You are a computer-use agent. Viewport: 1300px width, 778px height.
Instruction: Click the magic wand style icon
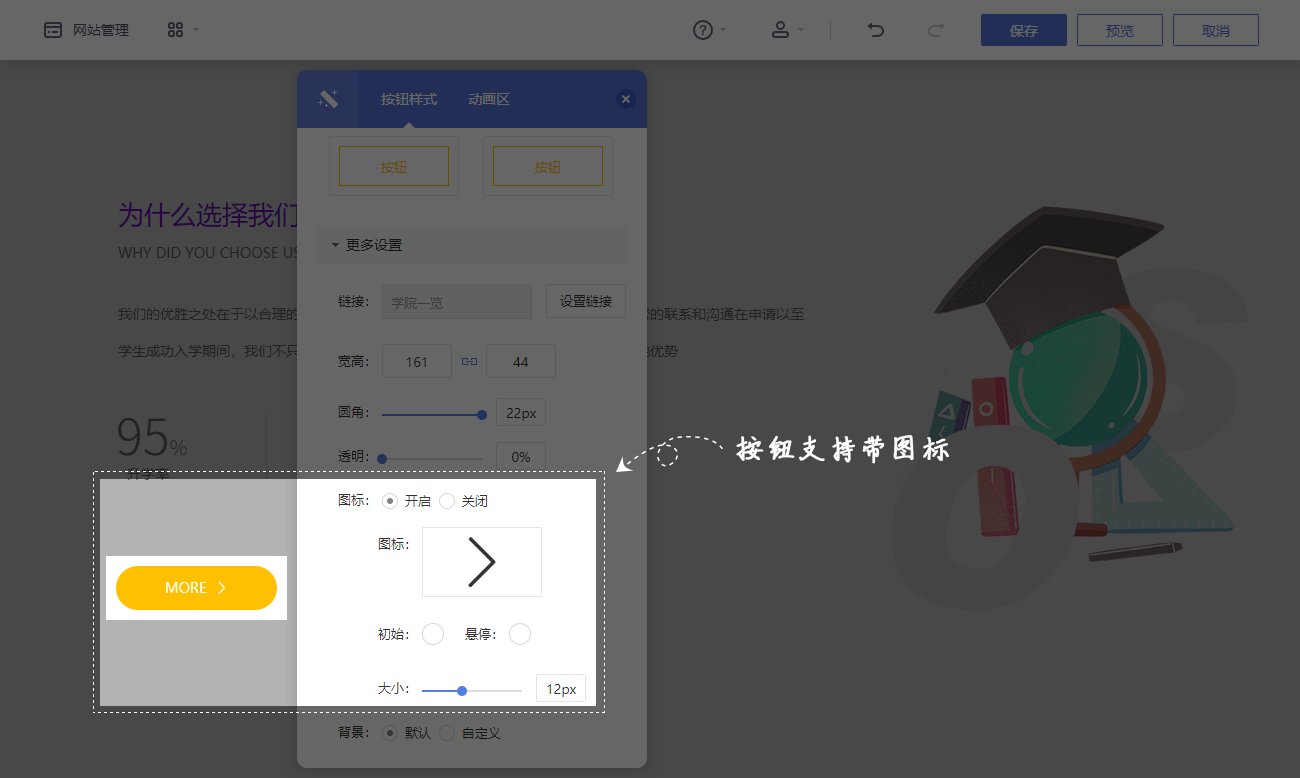click(x=328, y=99)
